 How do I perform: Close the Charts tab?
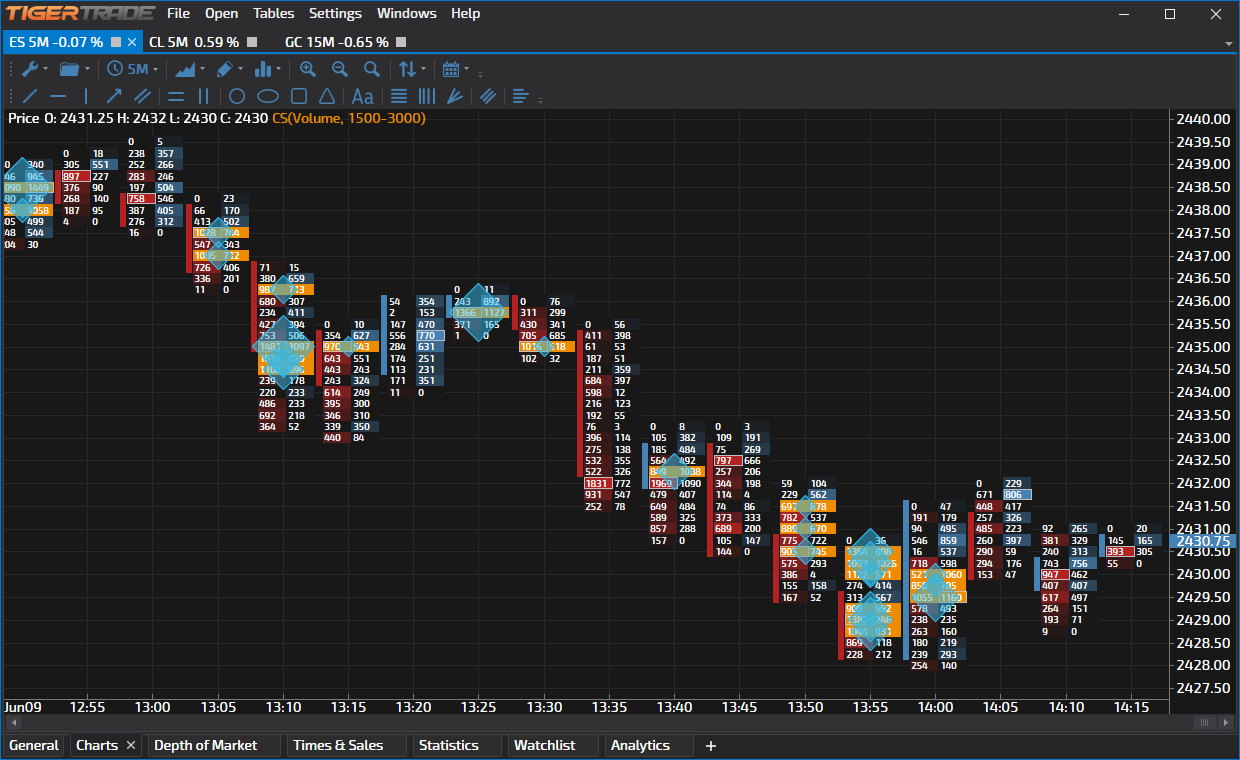pyautogui.click(x=130, y=745)
